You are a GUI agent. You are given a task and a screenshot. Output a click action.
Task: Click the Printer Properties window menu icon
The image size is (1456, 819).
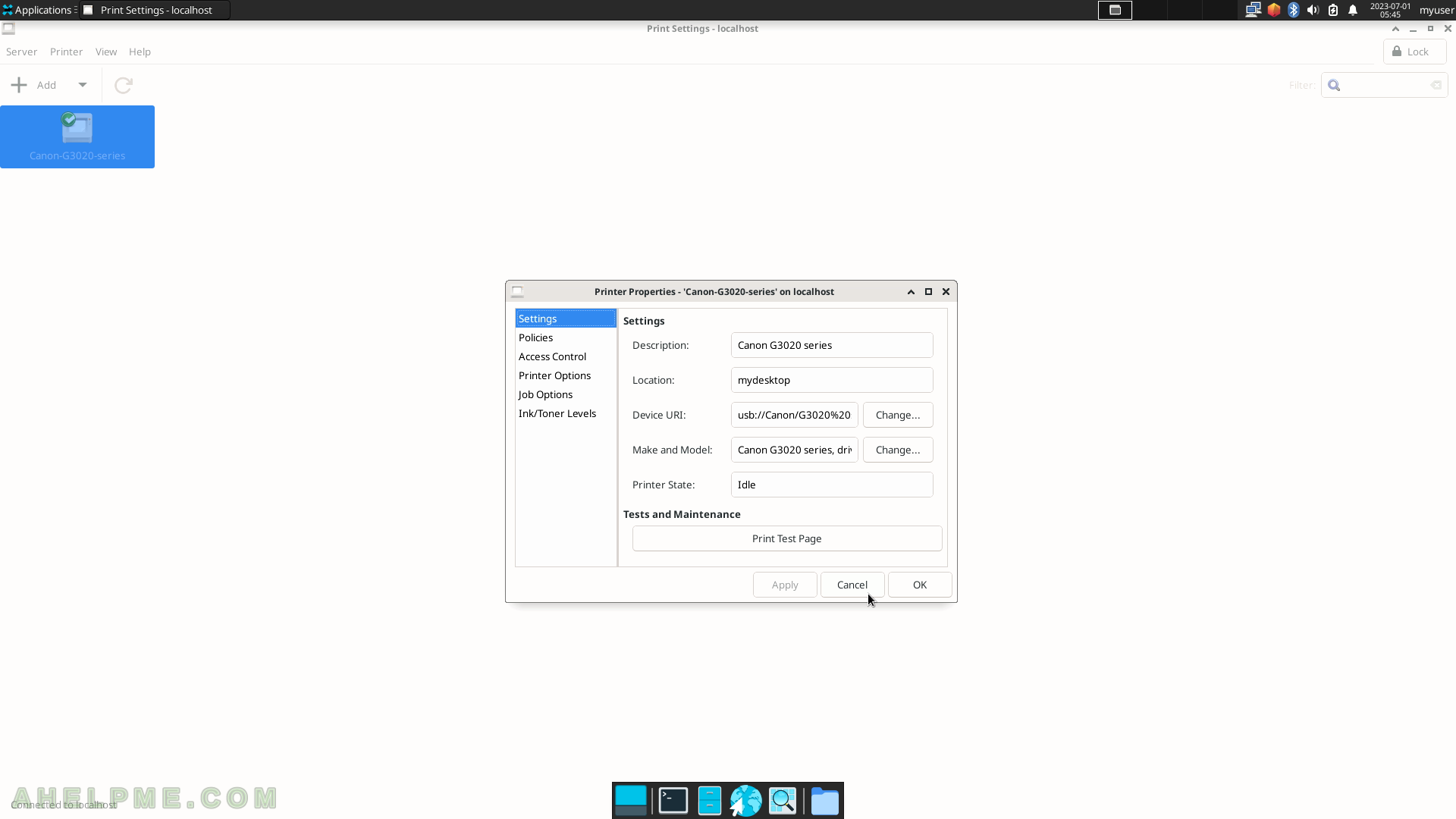point(517,292)
